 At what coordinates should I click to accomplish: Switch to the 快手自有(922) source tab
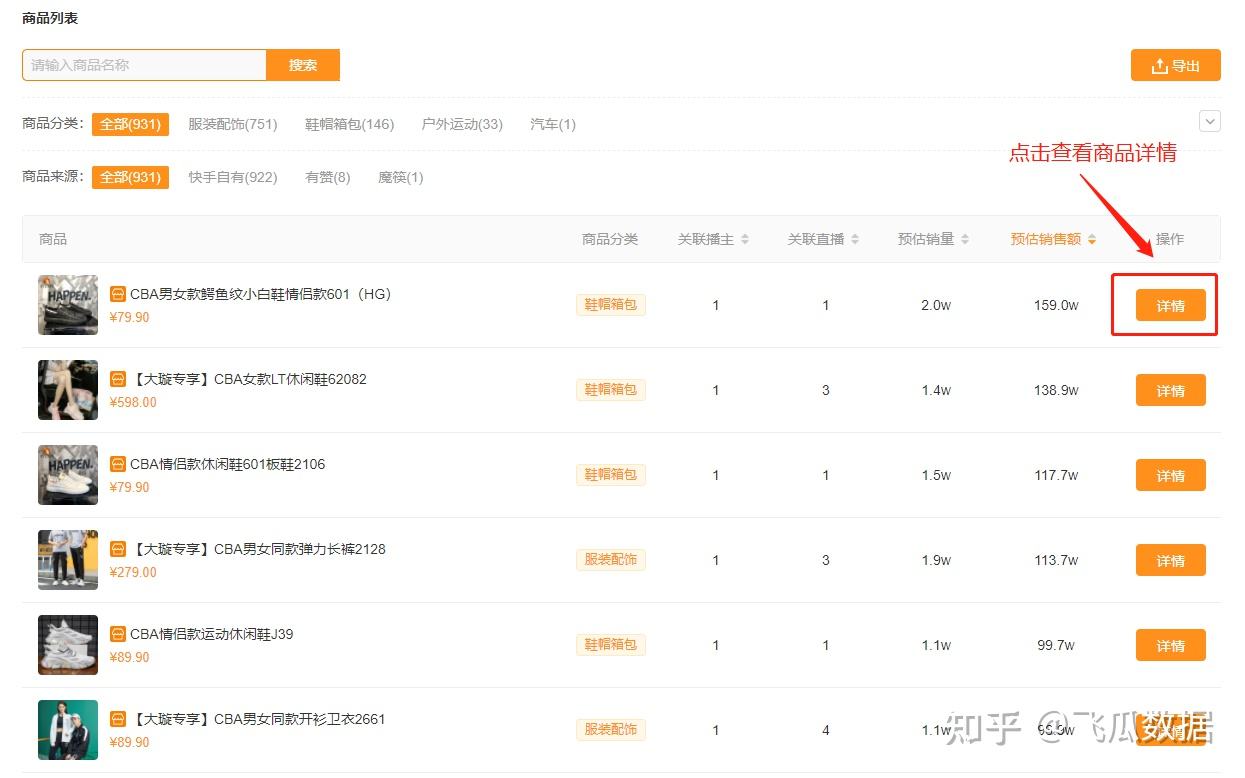click(232, 177)
